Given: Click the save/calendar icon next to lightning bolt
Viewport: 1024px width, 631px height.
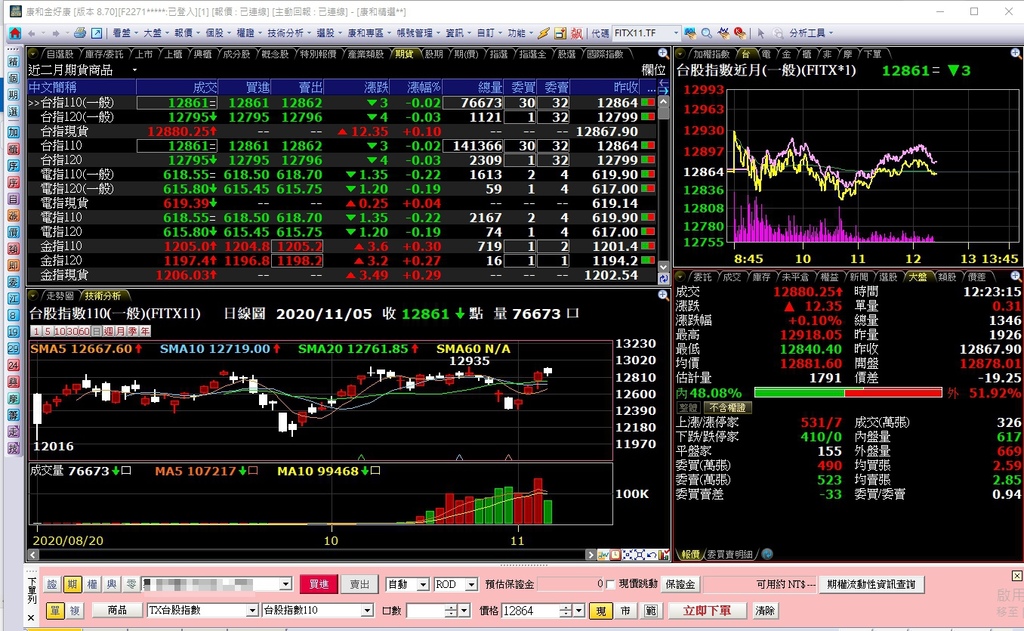Looking at the screenshot, I should [560, 33].
